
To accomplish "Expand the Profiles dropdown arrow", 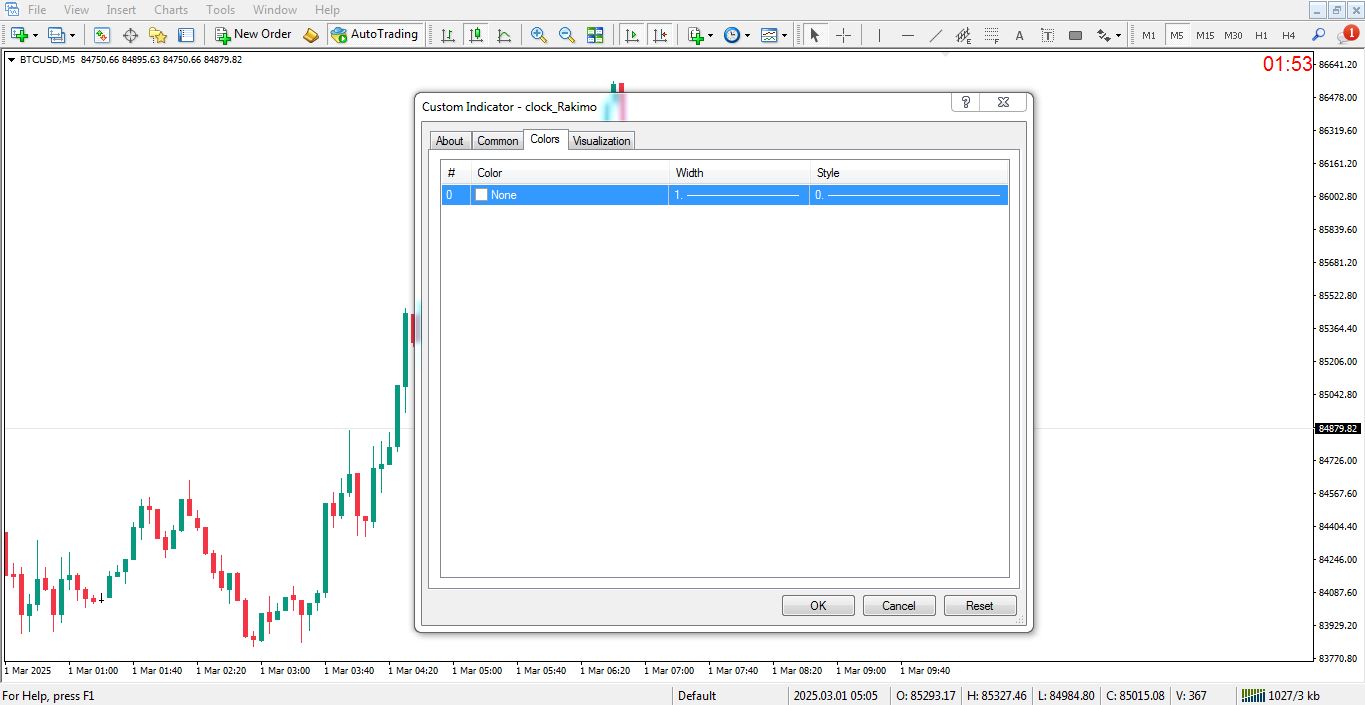I will coord(72,35).
